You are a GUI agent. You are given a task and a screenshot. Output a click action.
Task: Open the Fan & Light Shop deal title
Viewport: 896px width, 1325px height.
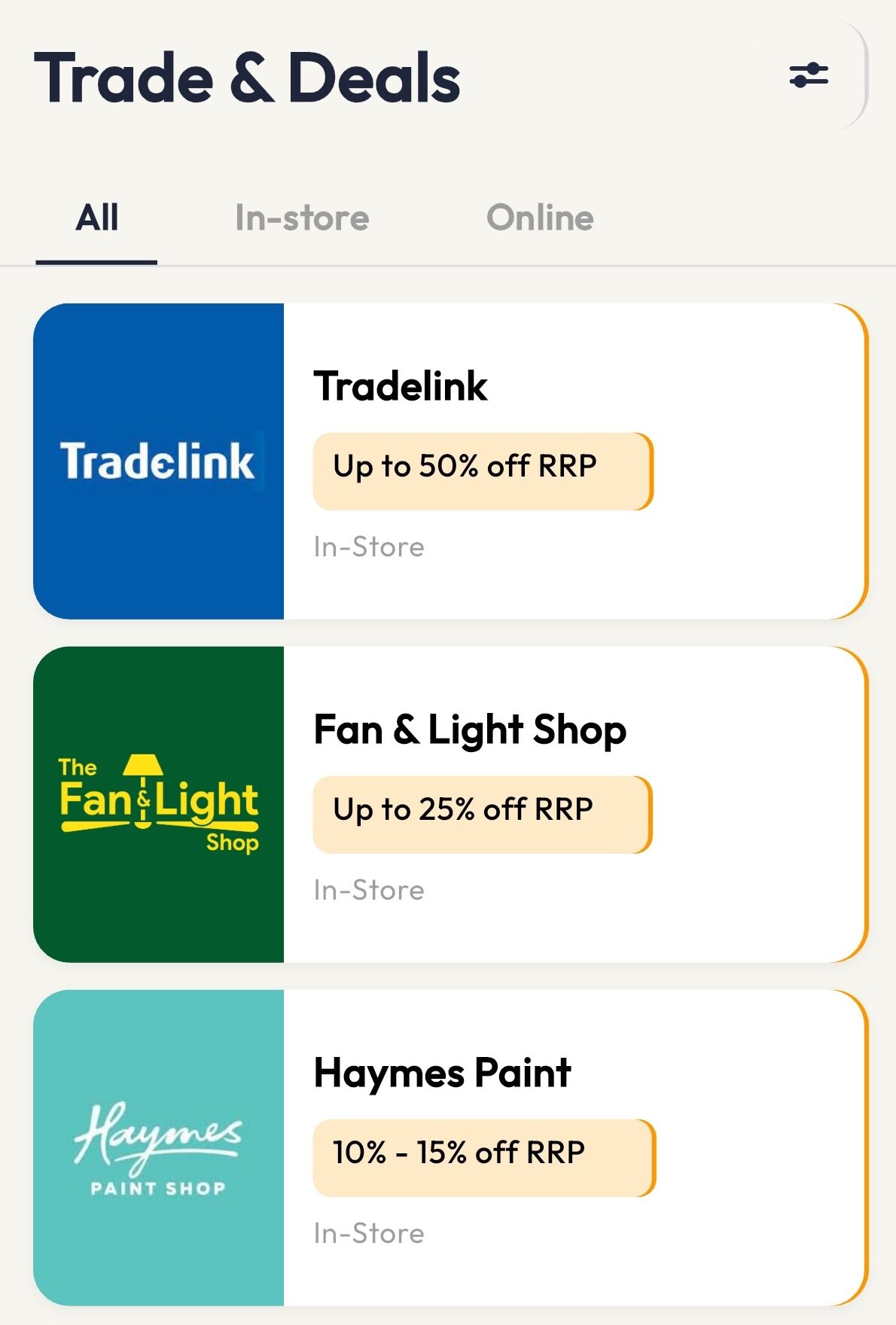click(x=470, y=730)
